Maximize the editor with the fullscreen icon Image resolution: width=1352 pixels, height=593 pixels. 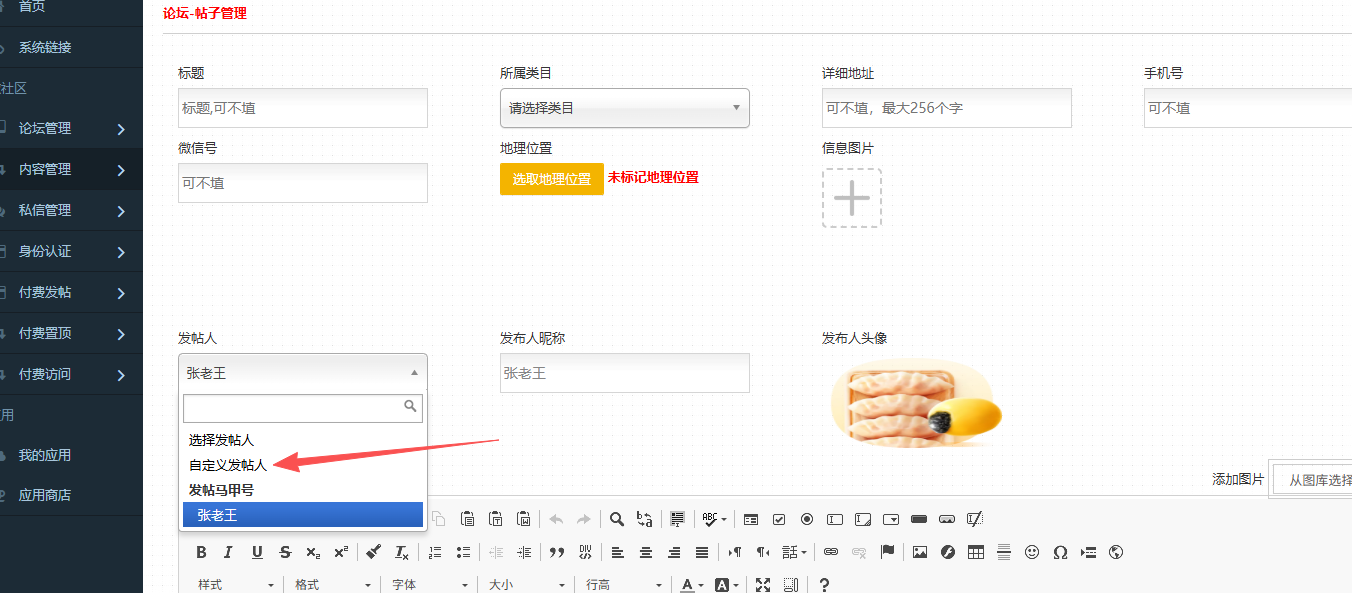(763, 585)
